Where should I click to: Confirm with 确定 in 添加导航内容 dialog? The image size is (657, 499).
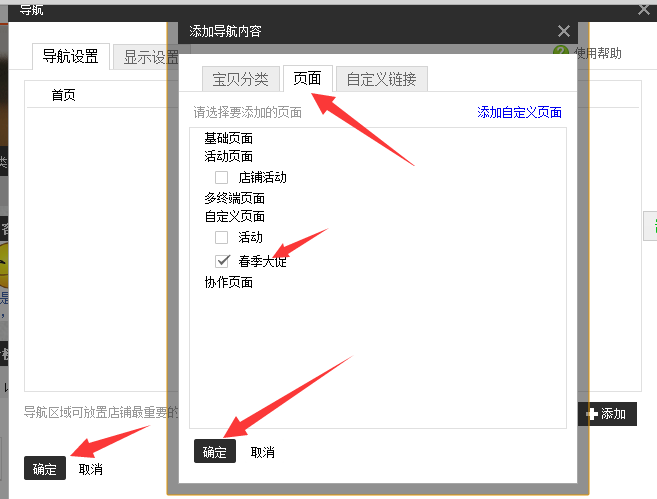coord(215,452)
